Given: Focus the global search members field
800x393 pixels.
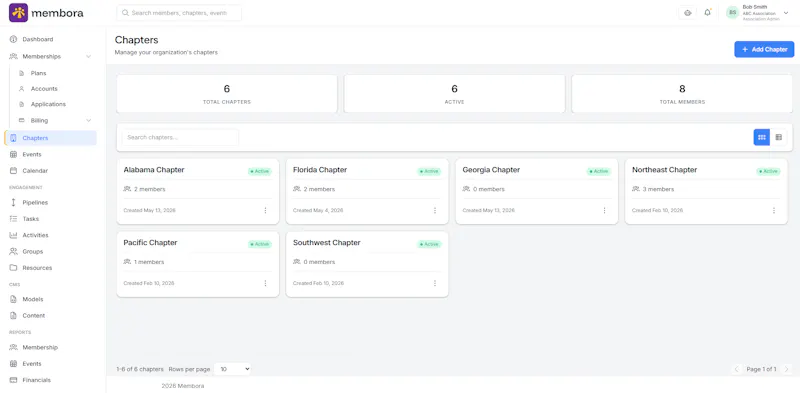Looking at the screenshot, I should coord(179,13).
